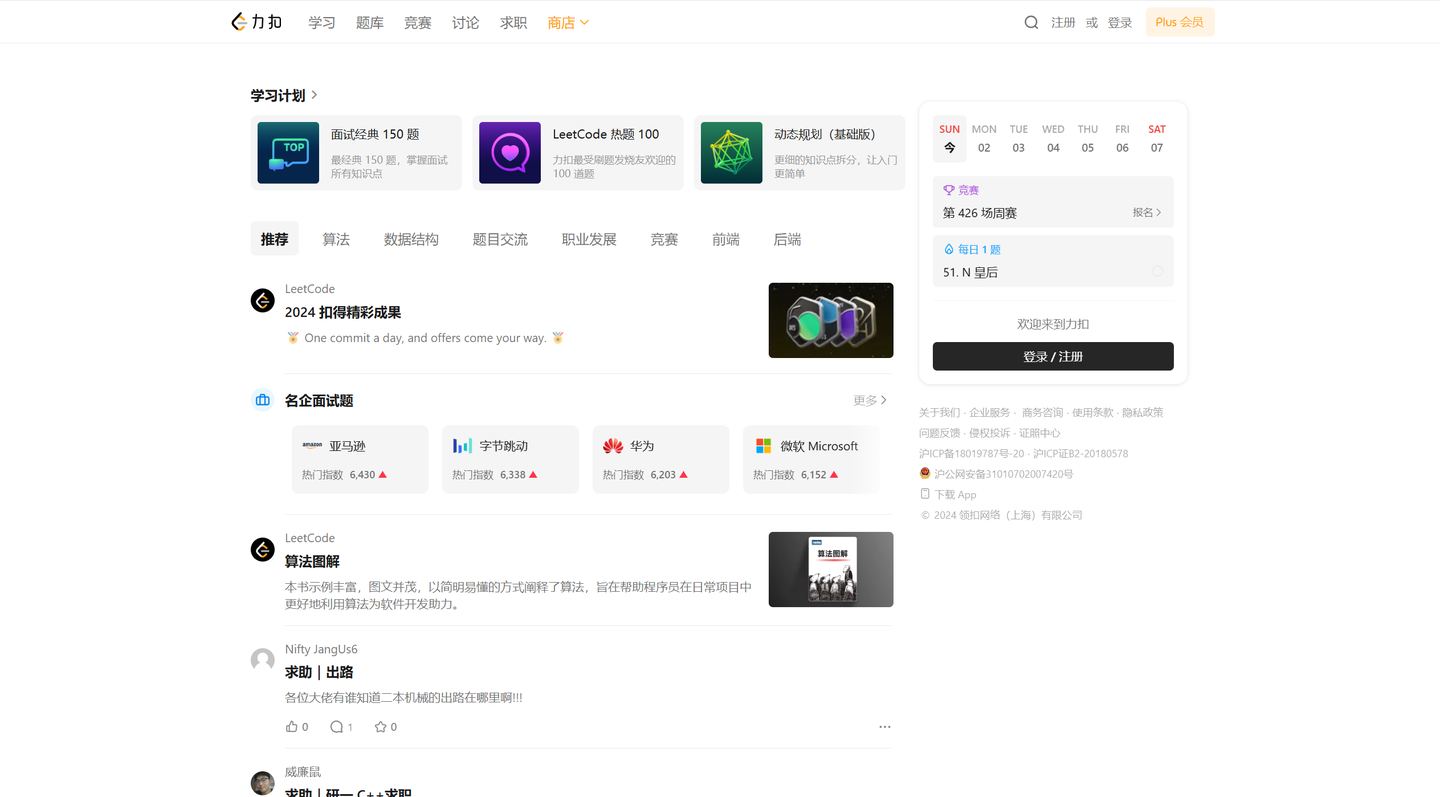Select WED 04 in the calendar

pos(1053,139)
